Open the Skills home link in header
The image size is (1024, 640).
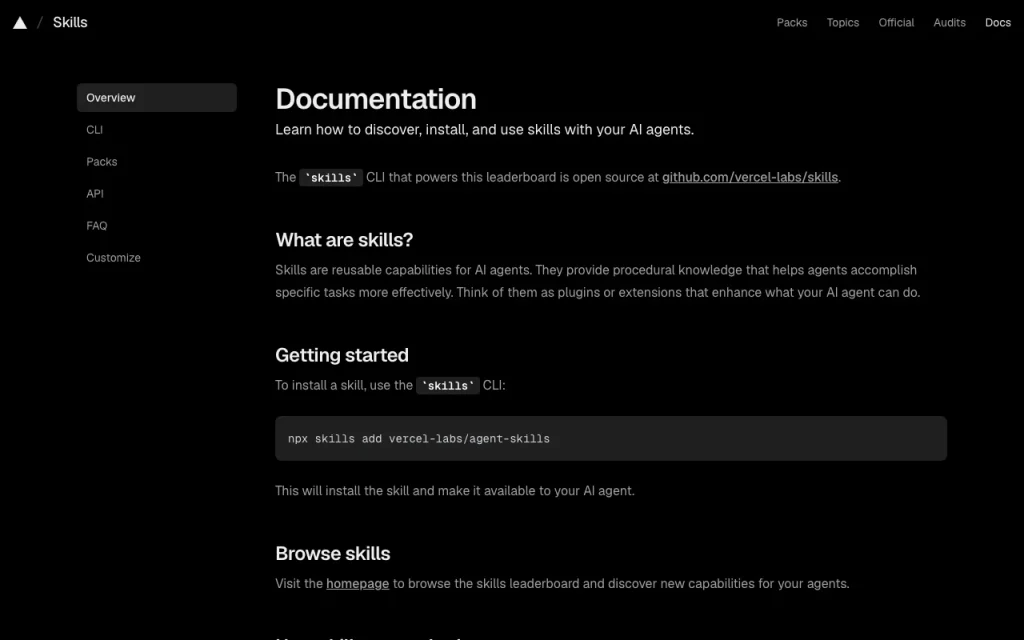(70, 22)
